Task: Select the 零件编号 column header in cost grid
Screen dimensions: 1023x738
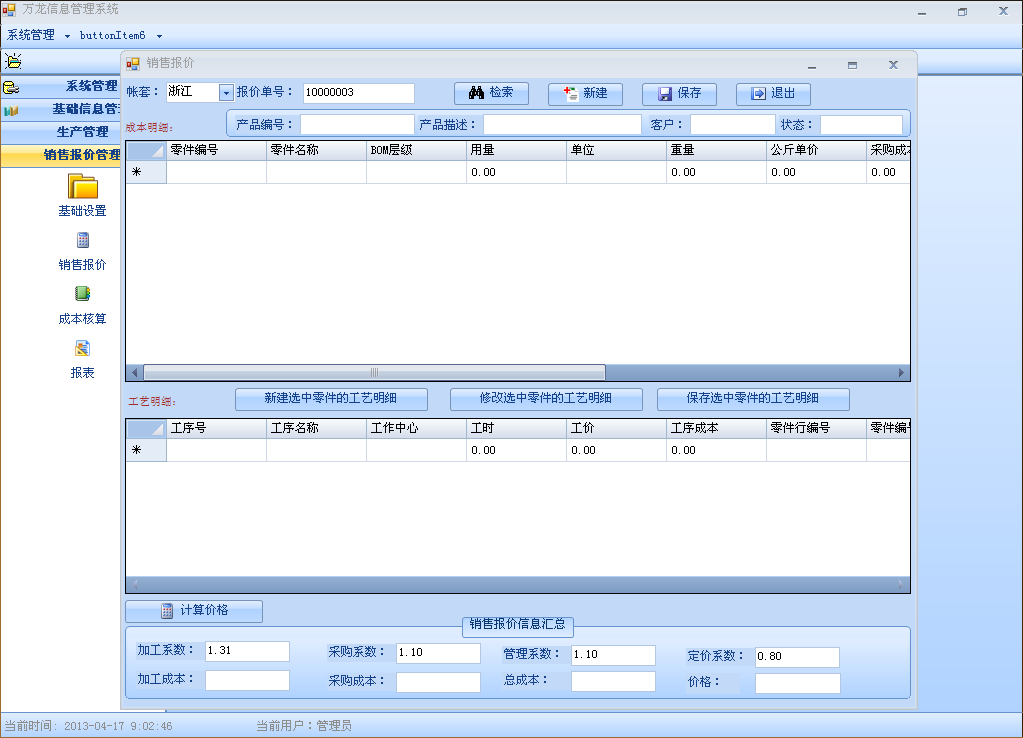Action: point(216,150)
